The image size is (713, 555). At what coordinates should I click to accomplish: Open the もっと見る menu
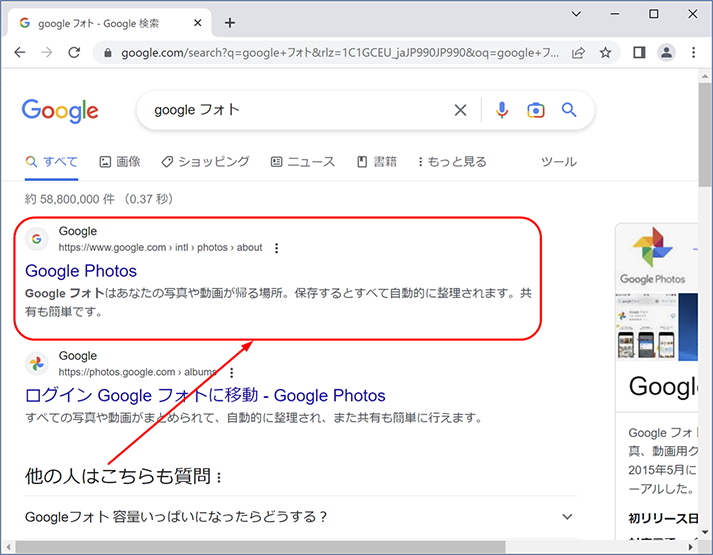tap(452, 162)
